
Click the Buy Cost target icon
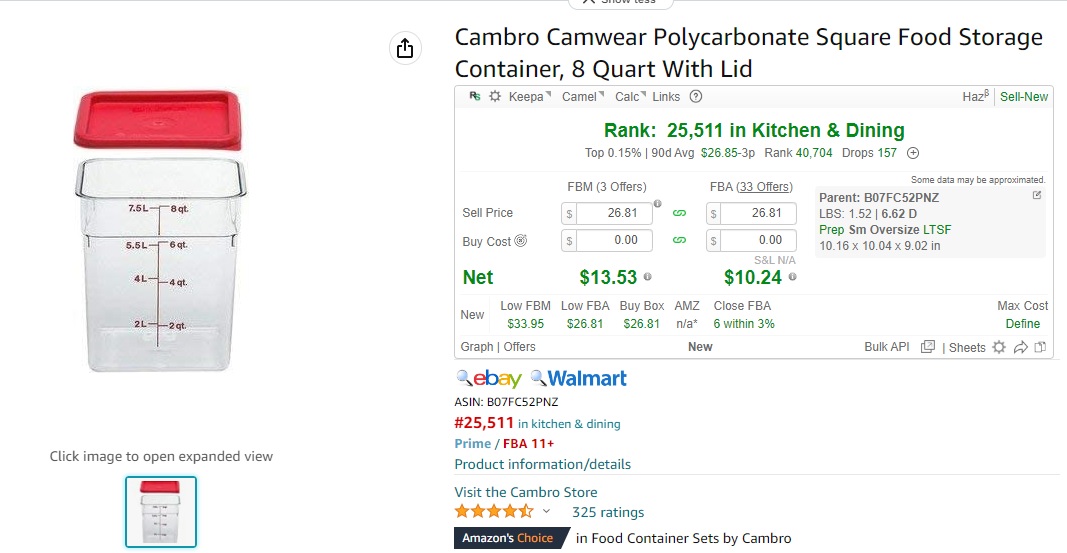click(521, 241)
